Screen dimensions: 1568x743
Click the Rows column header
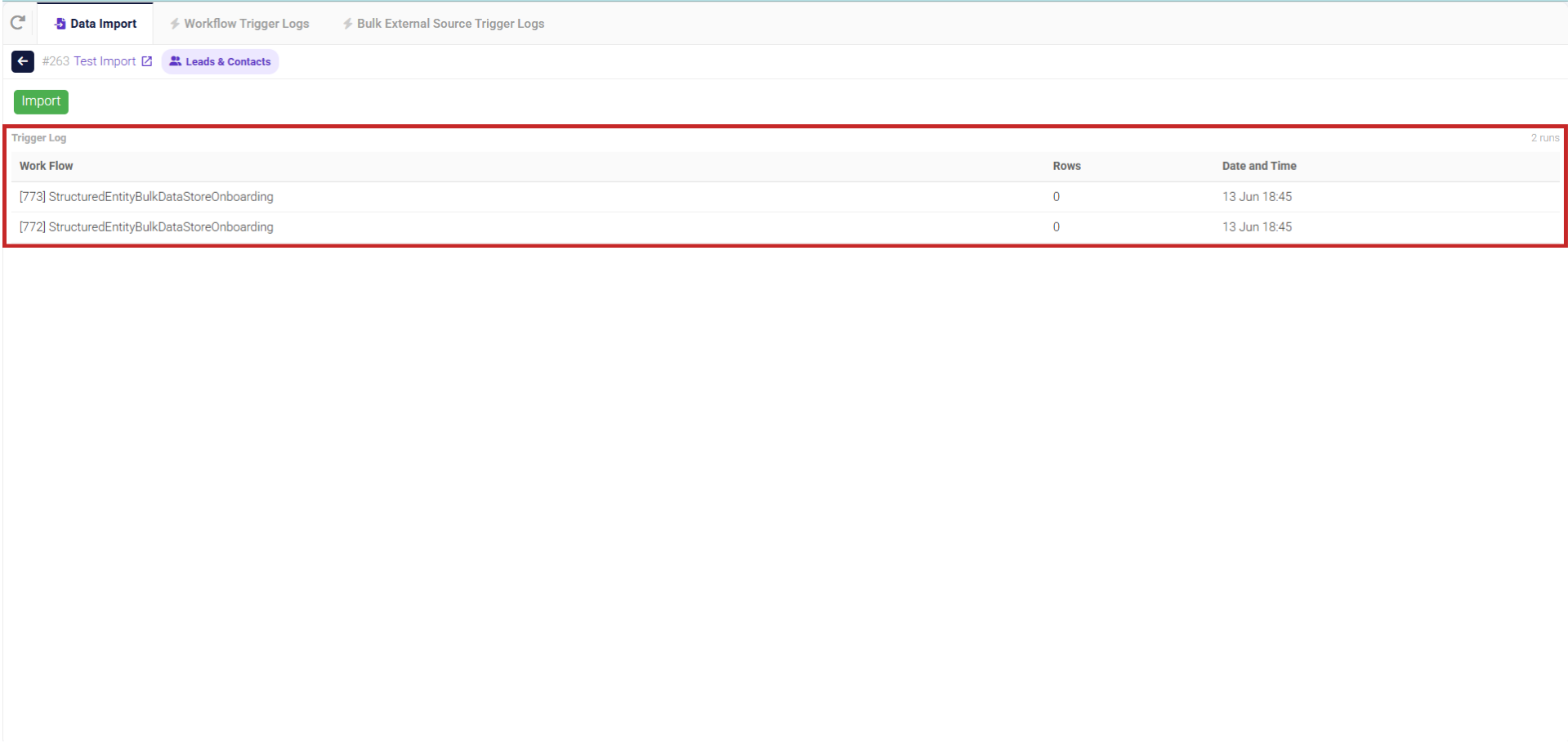coord(1066,166)
